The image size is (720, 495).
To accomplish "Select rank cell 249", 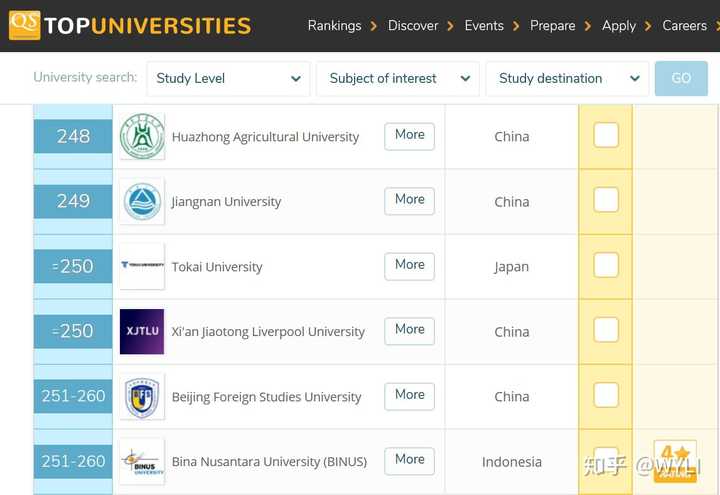I will (73, 201).
